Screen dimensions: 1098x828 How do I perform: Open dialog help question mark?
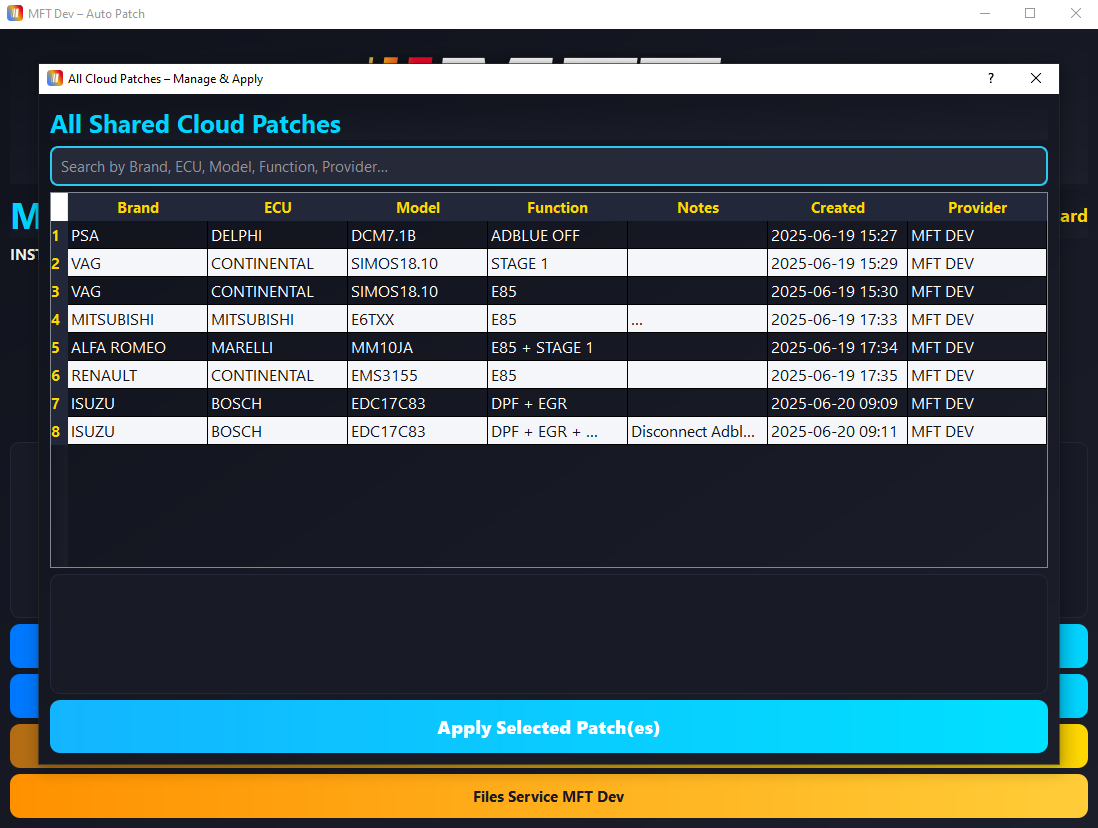pos(990,78)
